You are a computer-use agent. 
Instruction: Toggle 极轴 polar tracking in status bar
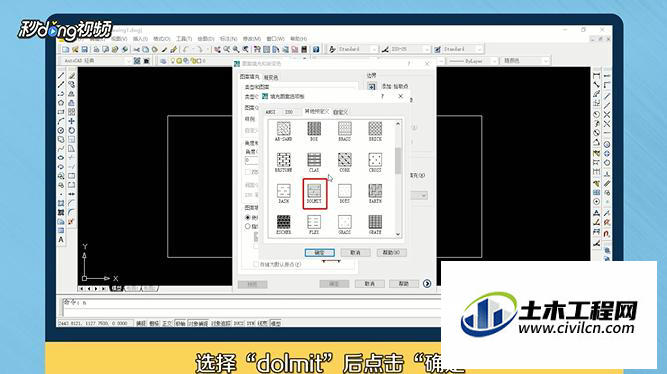coord(180,324)
